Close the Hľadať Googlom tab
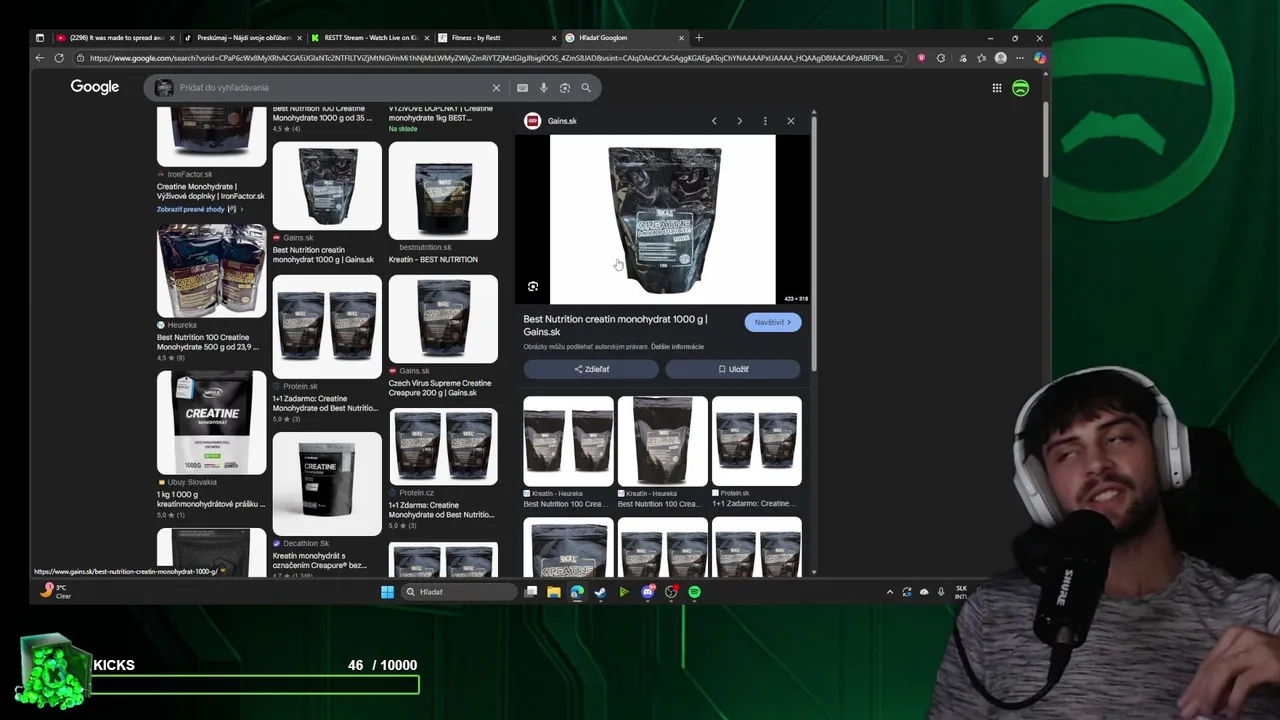1280x720 pixels. [682, 38]
